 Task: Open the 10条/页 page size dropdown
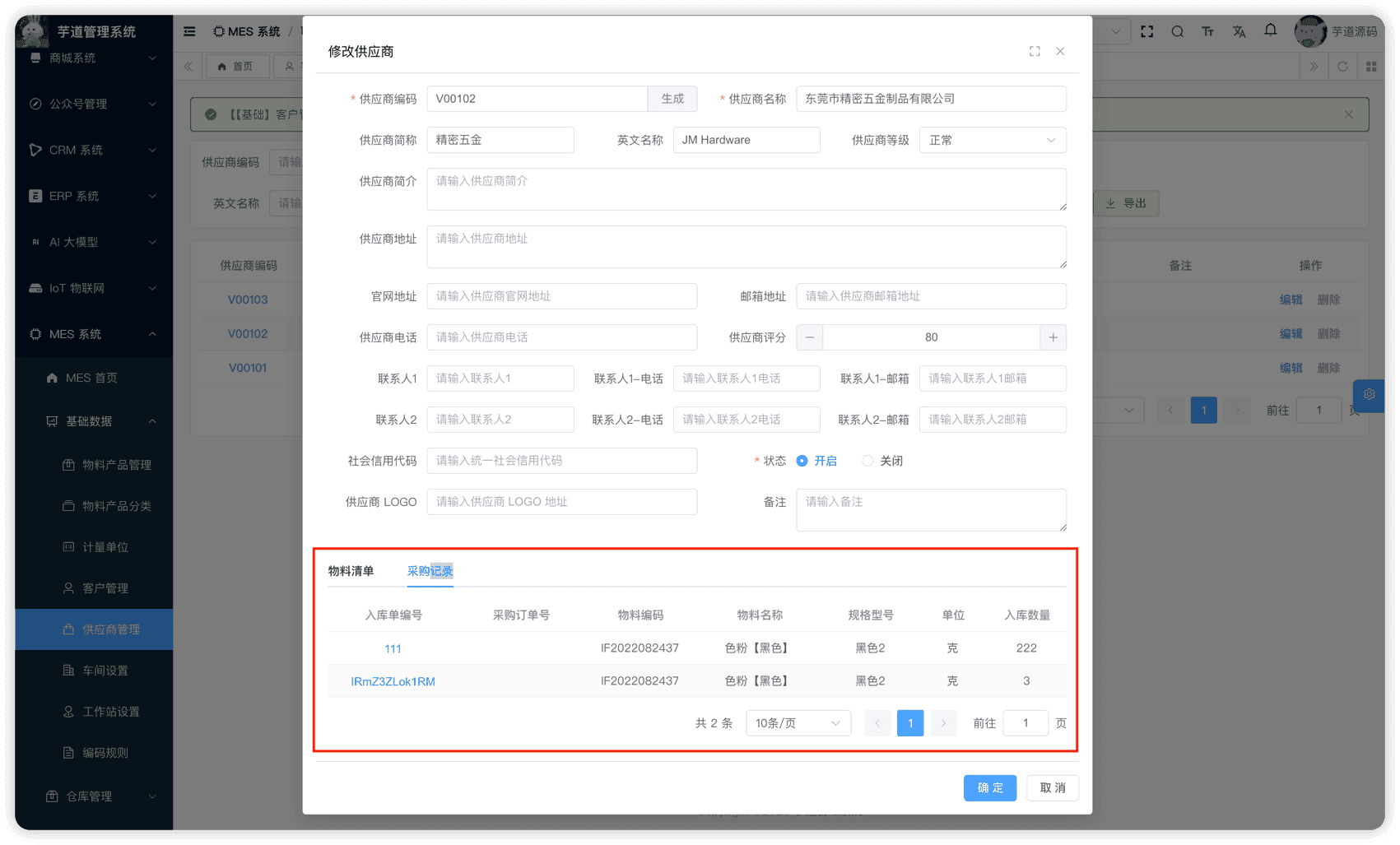(x=797, y=722)
